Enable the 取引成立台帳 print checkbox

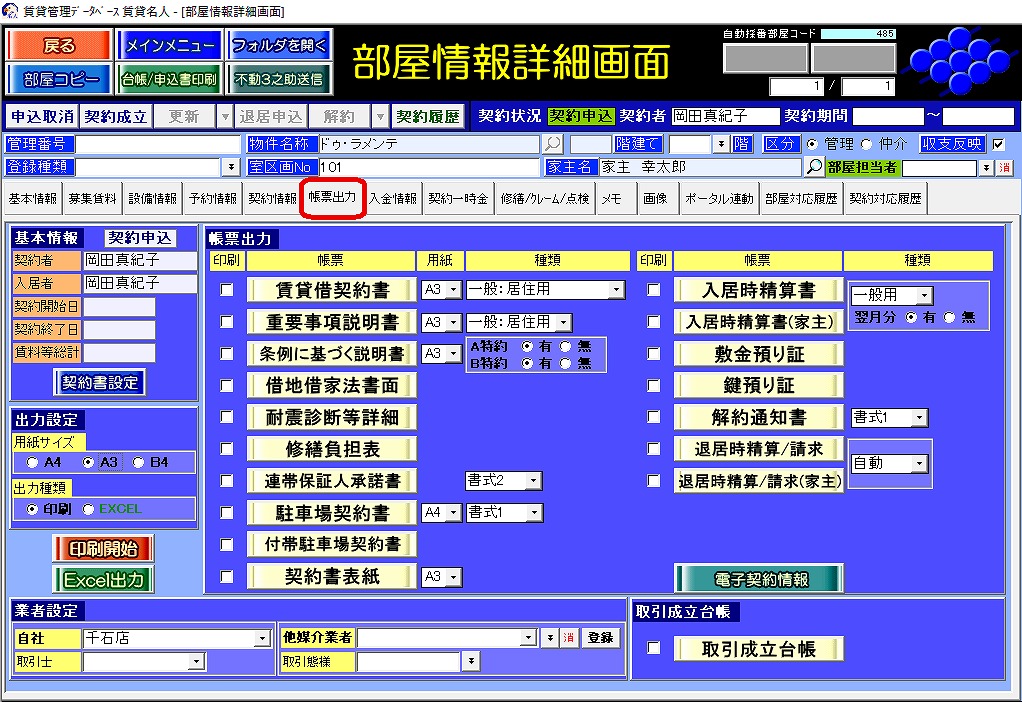[653, 649]
